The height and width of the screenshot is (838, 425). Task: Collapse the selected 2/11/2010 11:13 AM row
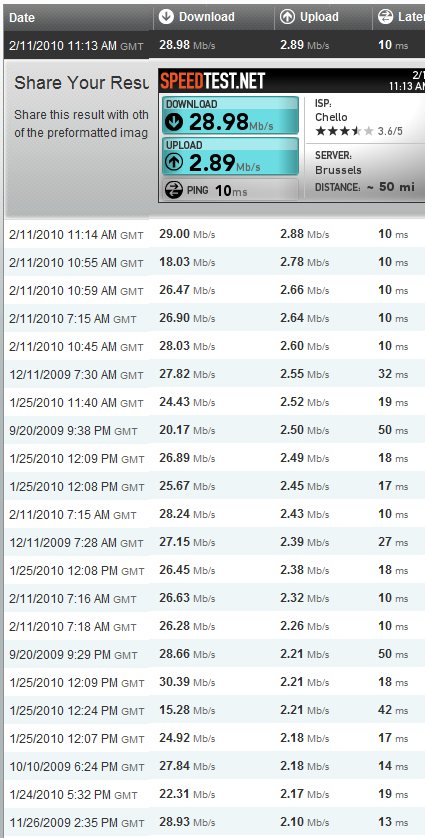214,45
